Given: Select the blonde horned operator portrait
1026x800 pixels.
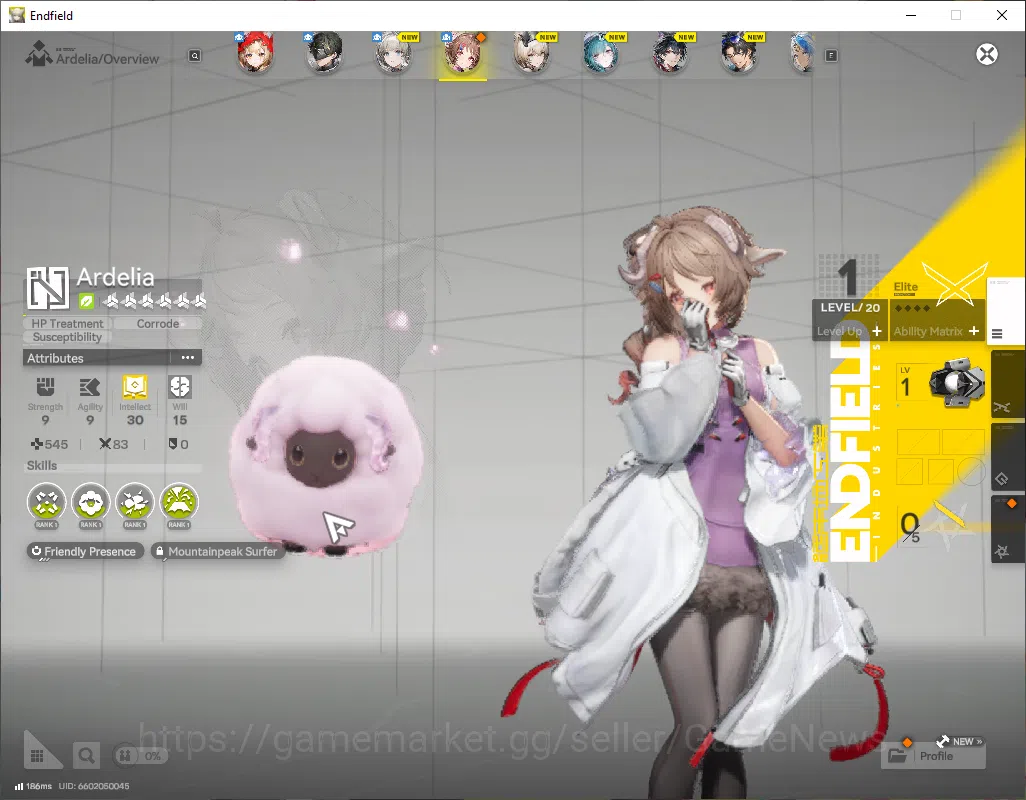Looking at the screenshot, I should pyautogui.click(x=532, y=54).
